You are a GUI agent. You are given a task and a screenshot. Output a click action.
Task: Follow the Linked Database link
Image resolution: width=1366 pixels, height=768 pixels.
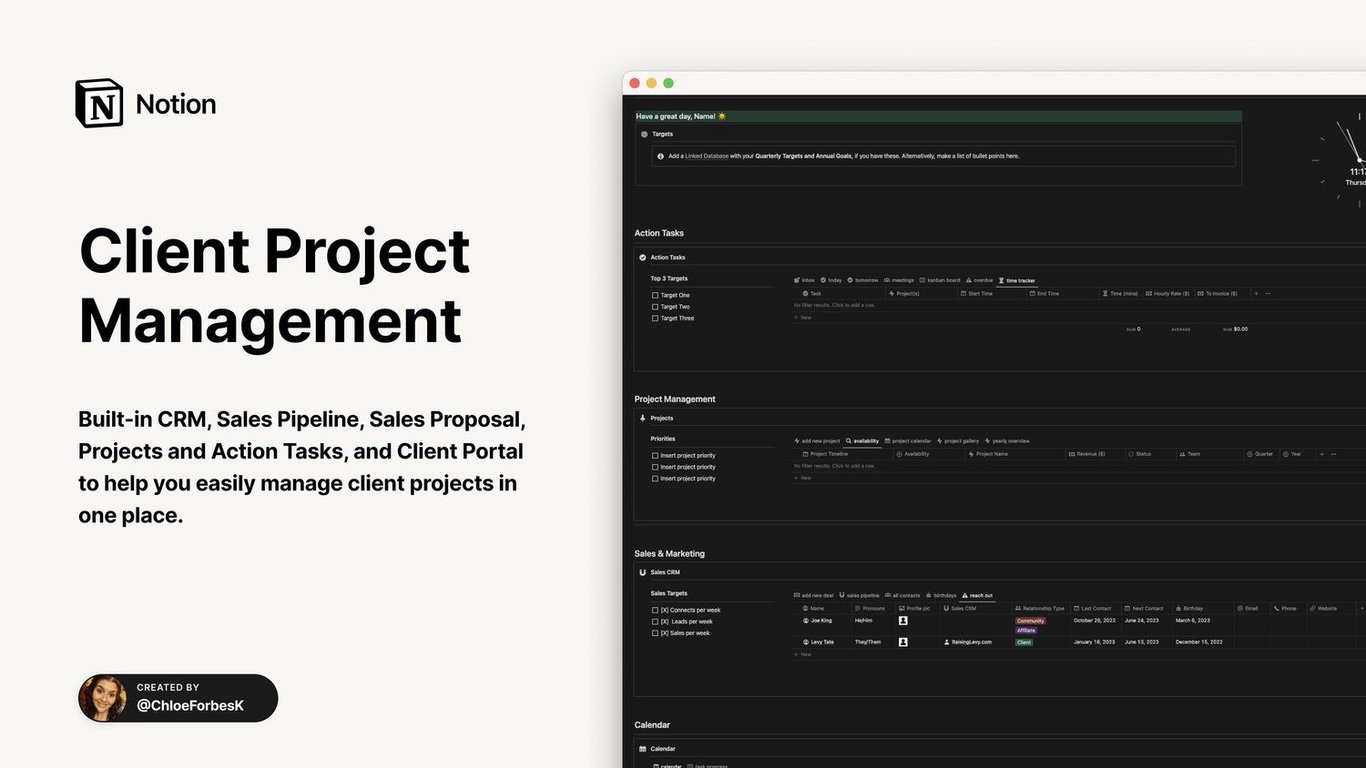707,156
